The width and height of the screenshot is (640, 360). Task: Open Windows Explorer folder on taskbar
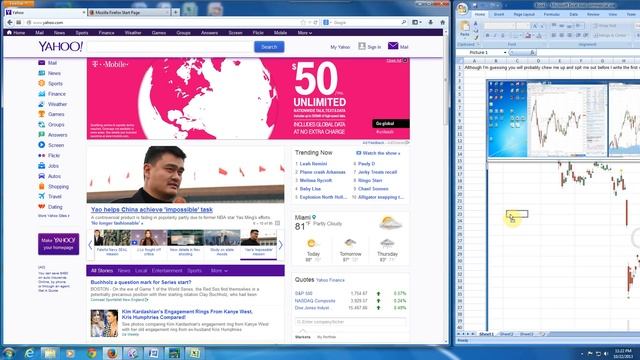(x=50, y=353)
